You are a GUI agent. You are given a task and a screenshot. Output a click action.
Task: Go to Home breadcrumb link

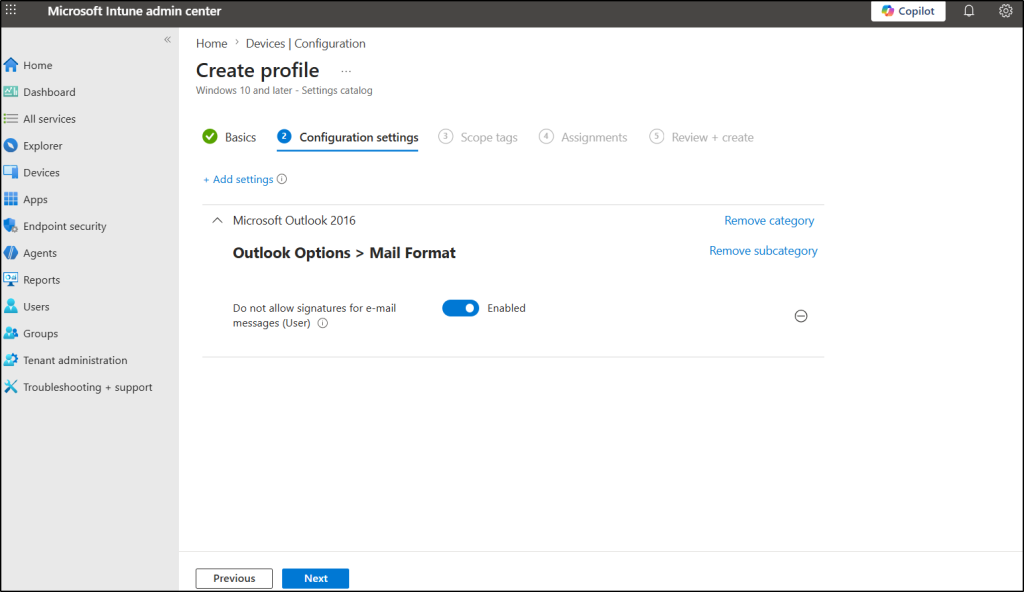212,43
